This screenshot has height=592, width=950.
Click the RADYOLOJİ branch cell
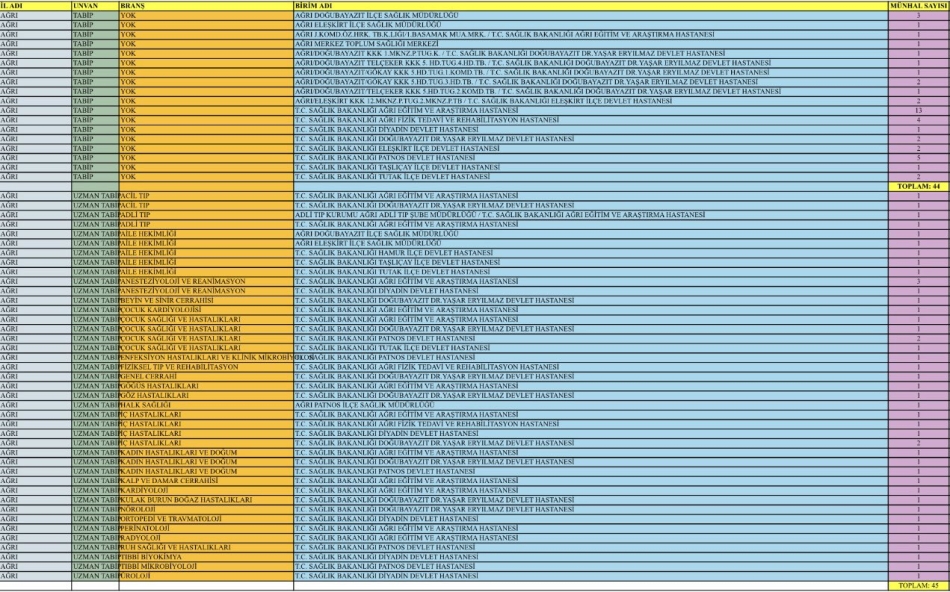(206, 537)
